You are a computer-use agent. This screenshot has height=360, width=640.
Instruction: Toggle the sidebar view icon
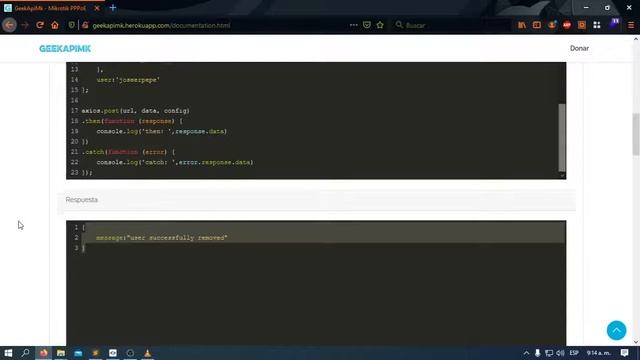537,25
